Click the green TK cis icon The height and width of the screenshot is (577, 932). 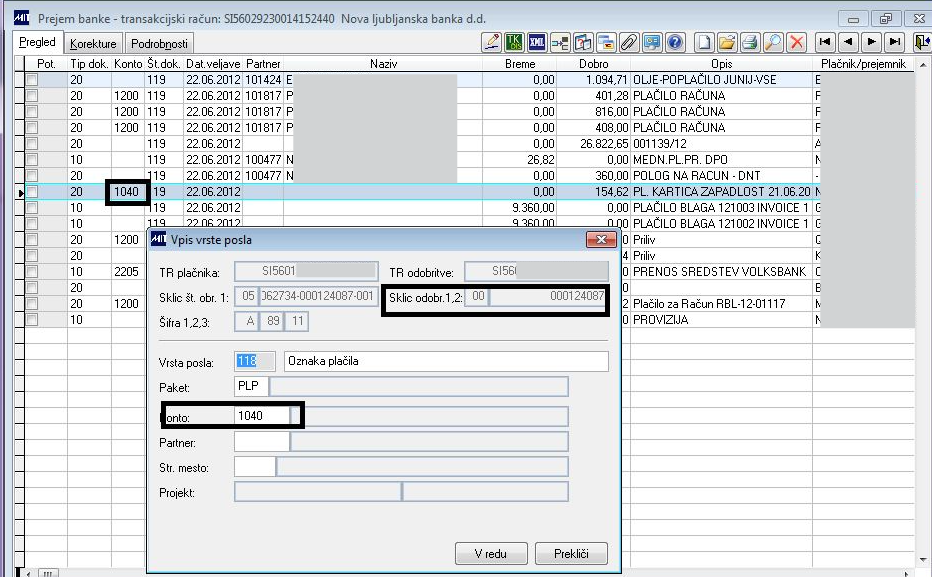pyautogui.click(x=514, y=42)
